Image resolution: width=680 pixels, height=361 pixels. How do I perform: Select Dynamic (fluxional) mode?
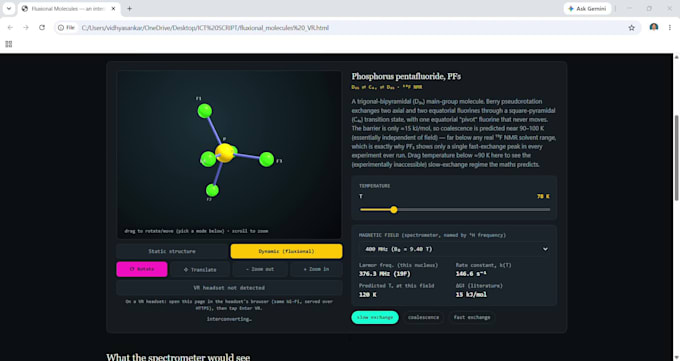tap(286, 251)
